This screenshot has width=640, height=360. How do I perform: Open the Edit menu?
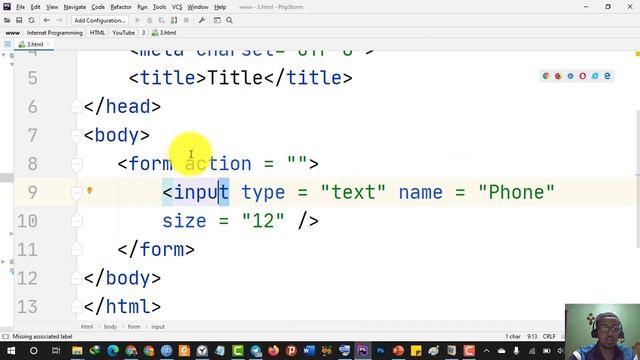point(36,7)
